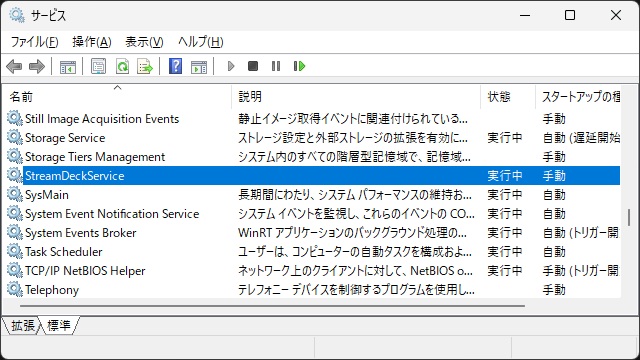The width and height of the screenshot is (640, 360).
Task: Click the Export List toolbar icon
Action: [145, 66]
